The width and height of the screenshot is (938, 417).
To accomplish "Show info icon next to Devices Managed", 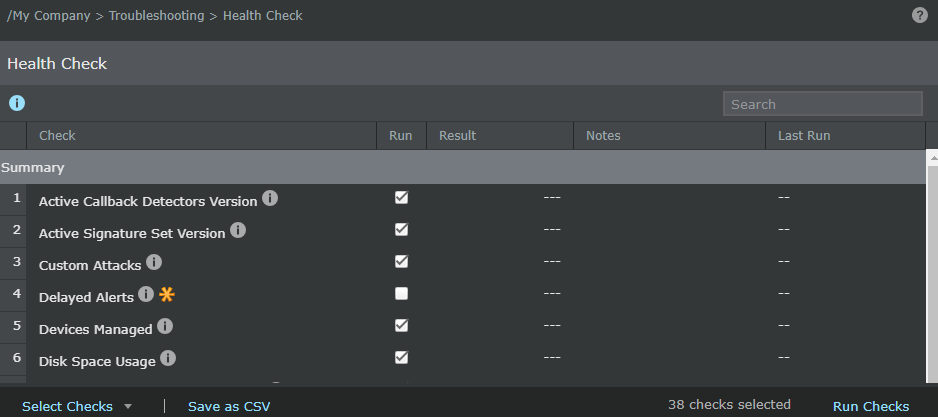I will click(x=165, y=326).
